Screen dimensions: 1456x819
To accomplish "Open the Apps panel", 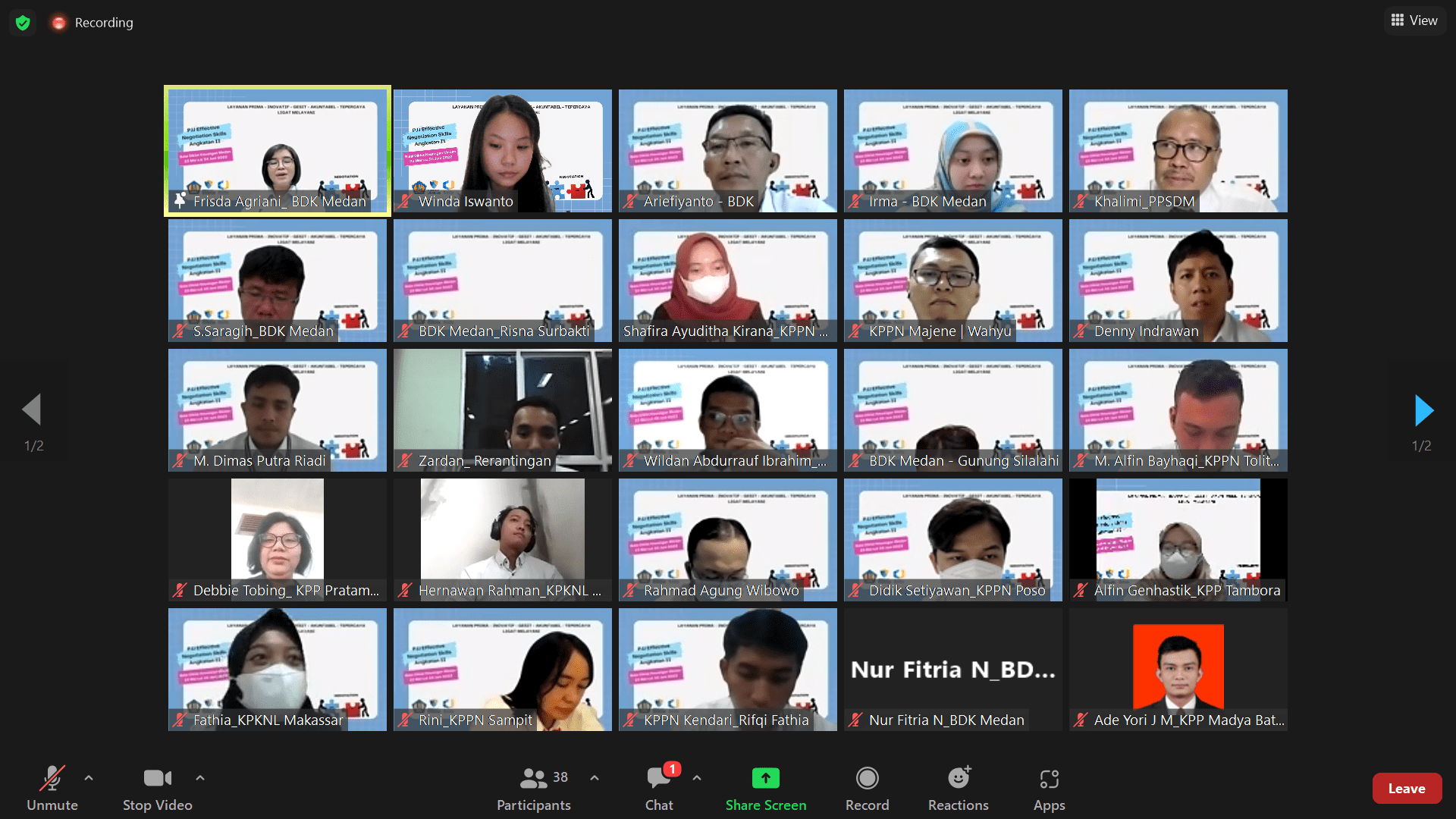I will click(1049, 788).
